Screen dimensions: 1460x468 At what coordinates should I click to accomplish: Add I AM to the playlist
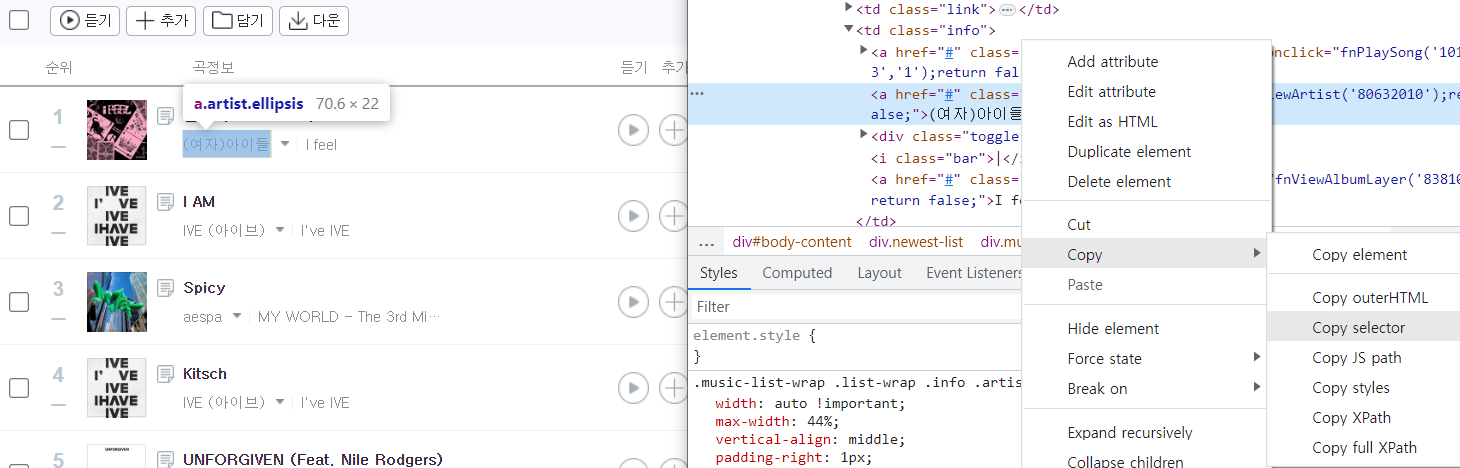[x=674, y=216]
